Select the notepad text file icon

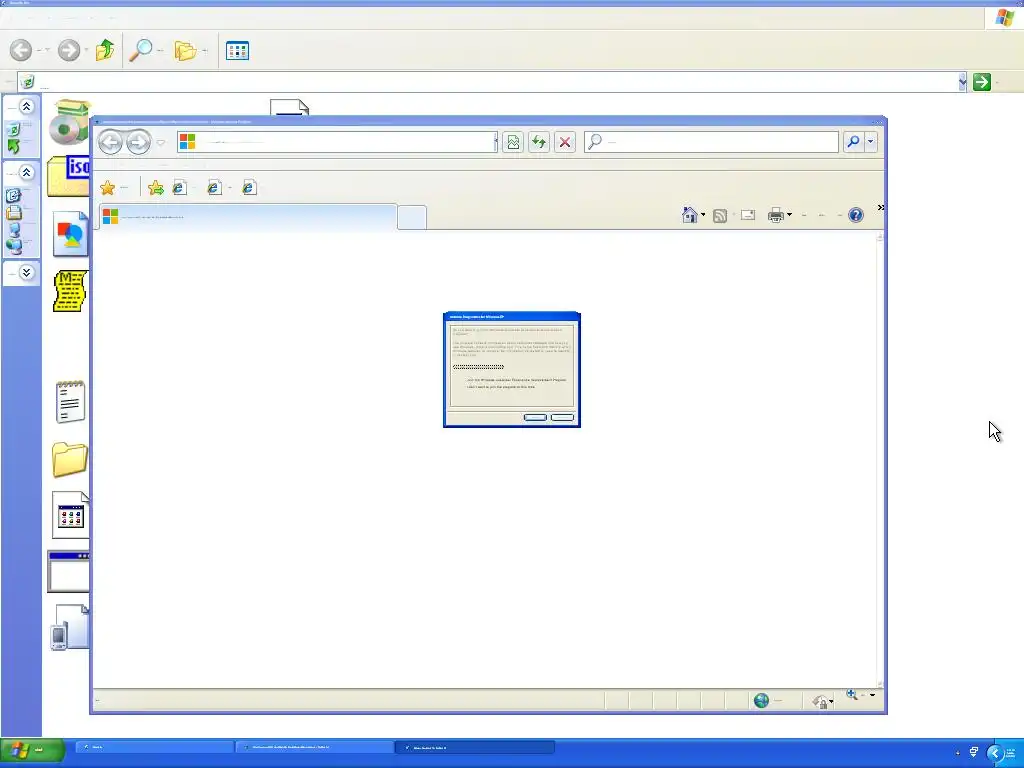[x=71, y=402]
